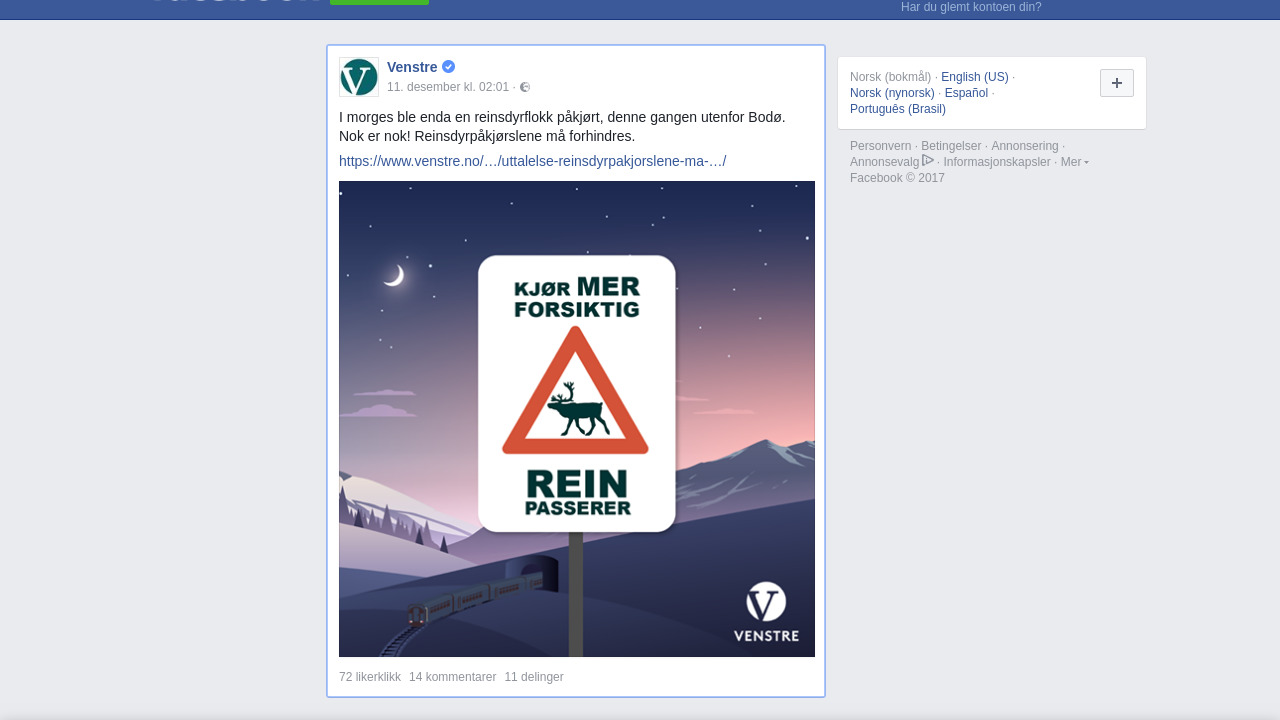The image size is (1280, 720).
Task: Open the Venstre page name link
Action: [x=412, y=67]
